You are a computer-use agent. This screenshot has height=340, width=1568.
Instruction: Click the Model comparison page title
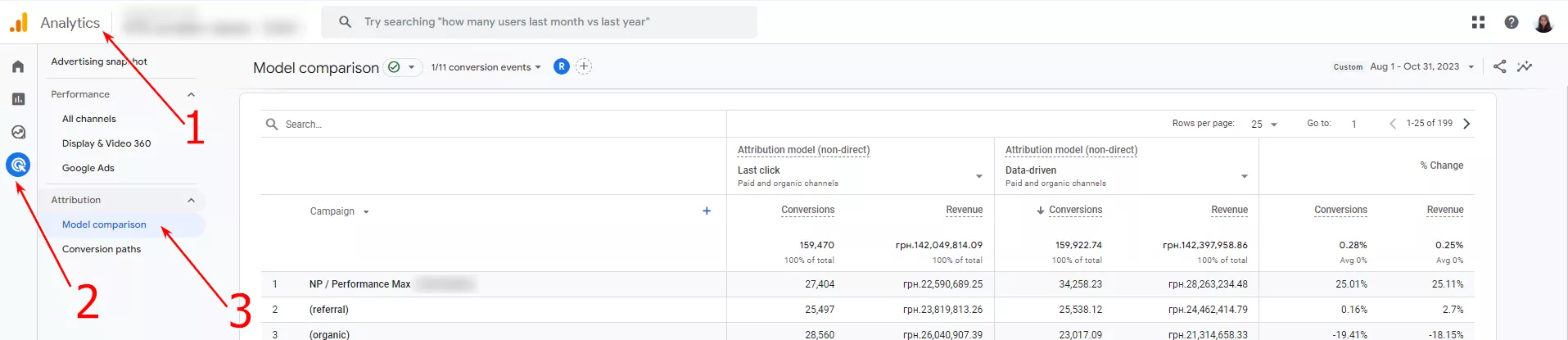(315, 67)
